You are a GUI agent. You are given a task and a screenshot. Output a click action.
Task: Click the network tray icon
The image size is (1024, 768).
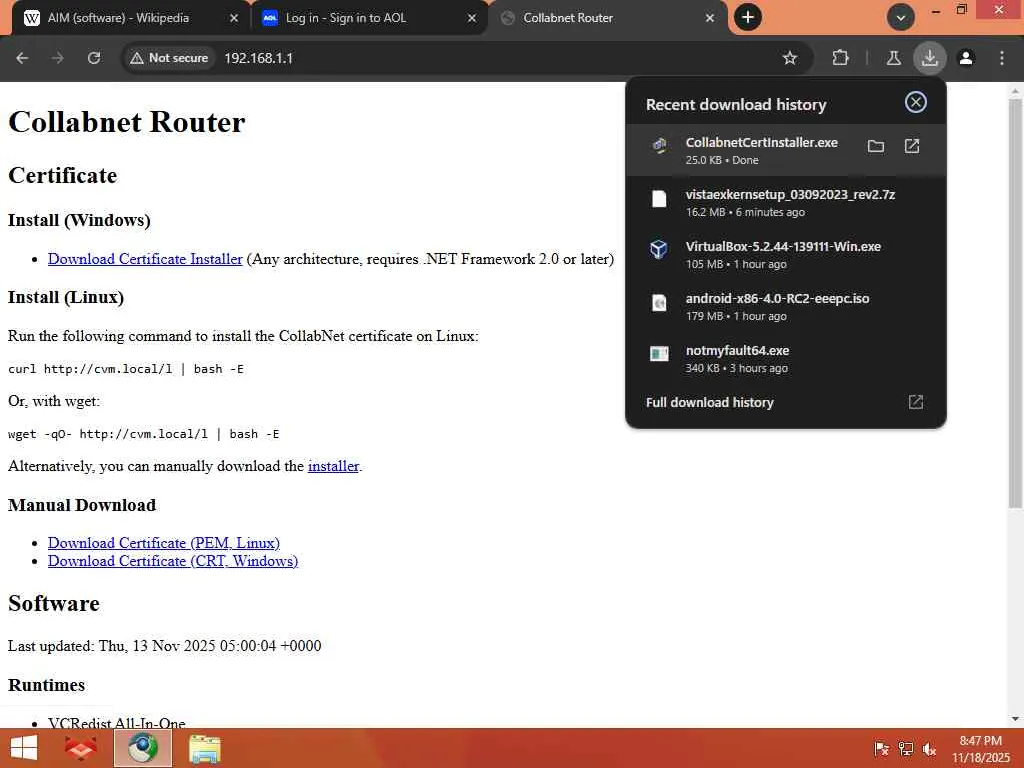pyautogui.click(x=906, y=749)
